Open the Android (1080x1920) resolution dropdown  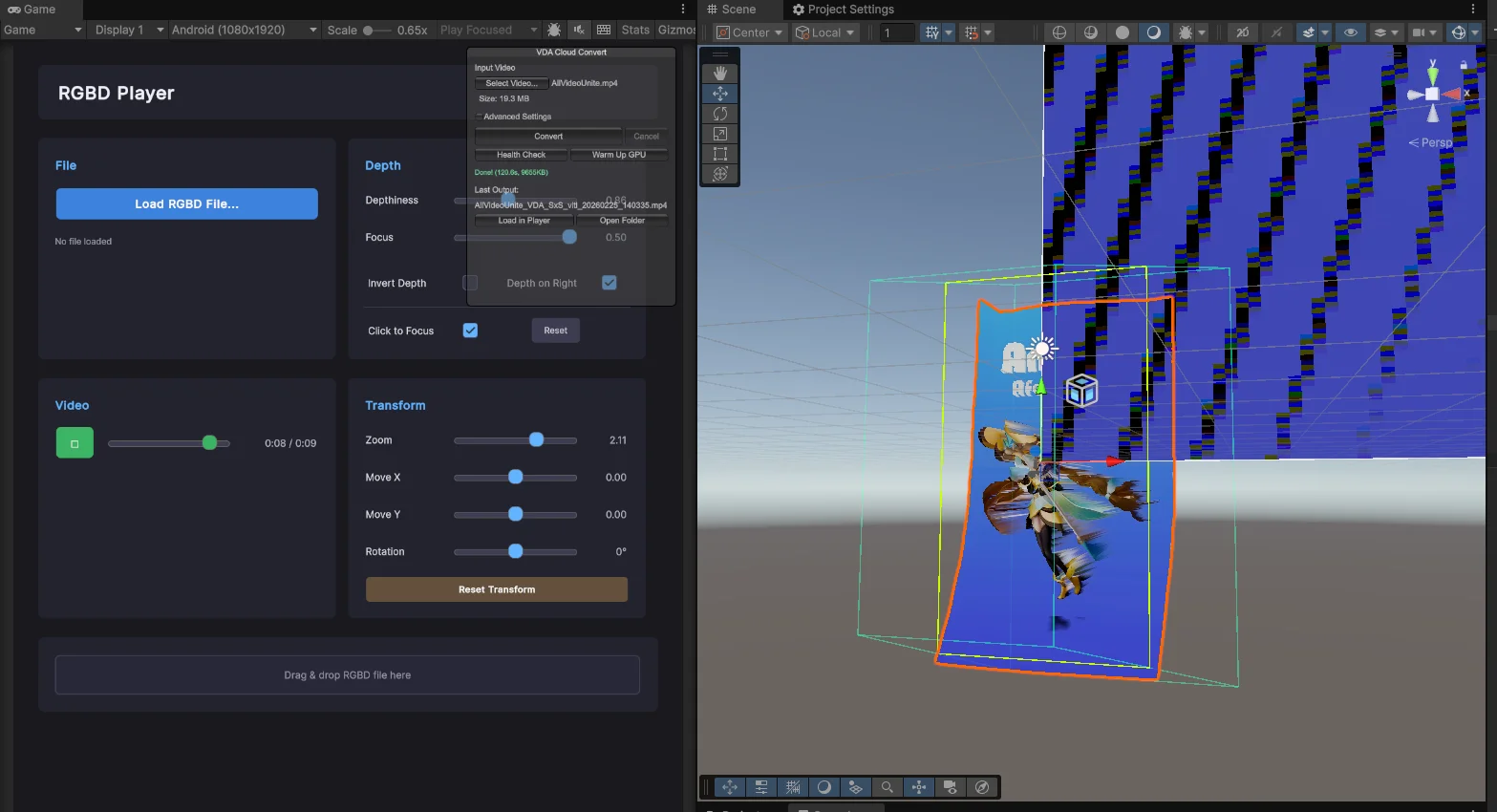244,30
